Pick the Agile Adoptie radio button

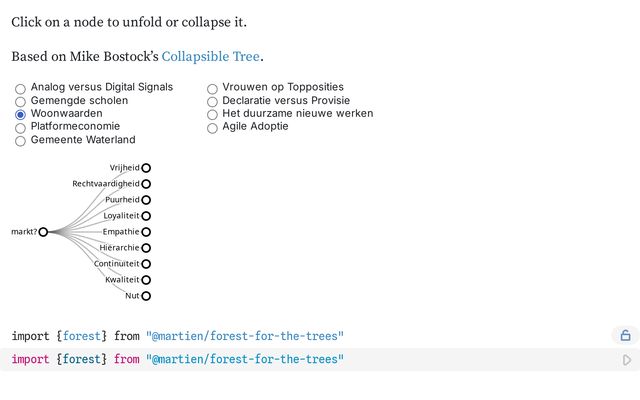(212, 128)
